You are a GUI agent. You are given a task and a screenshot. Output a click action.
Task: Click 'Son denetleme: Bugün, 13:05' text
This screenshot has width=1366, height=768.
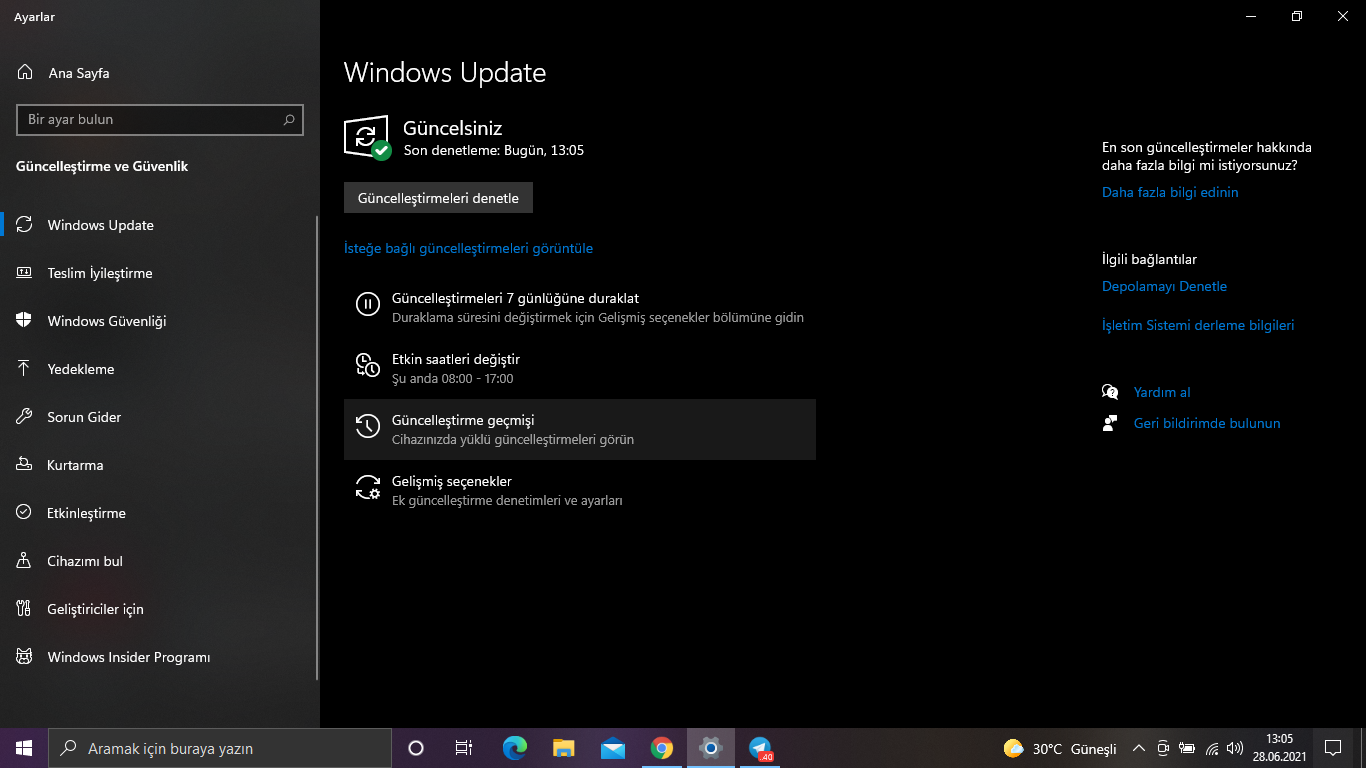(x=494, y=151)
